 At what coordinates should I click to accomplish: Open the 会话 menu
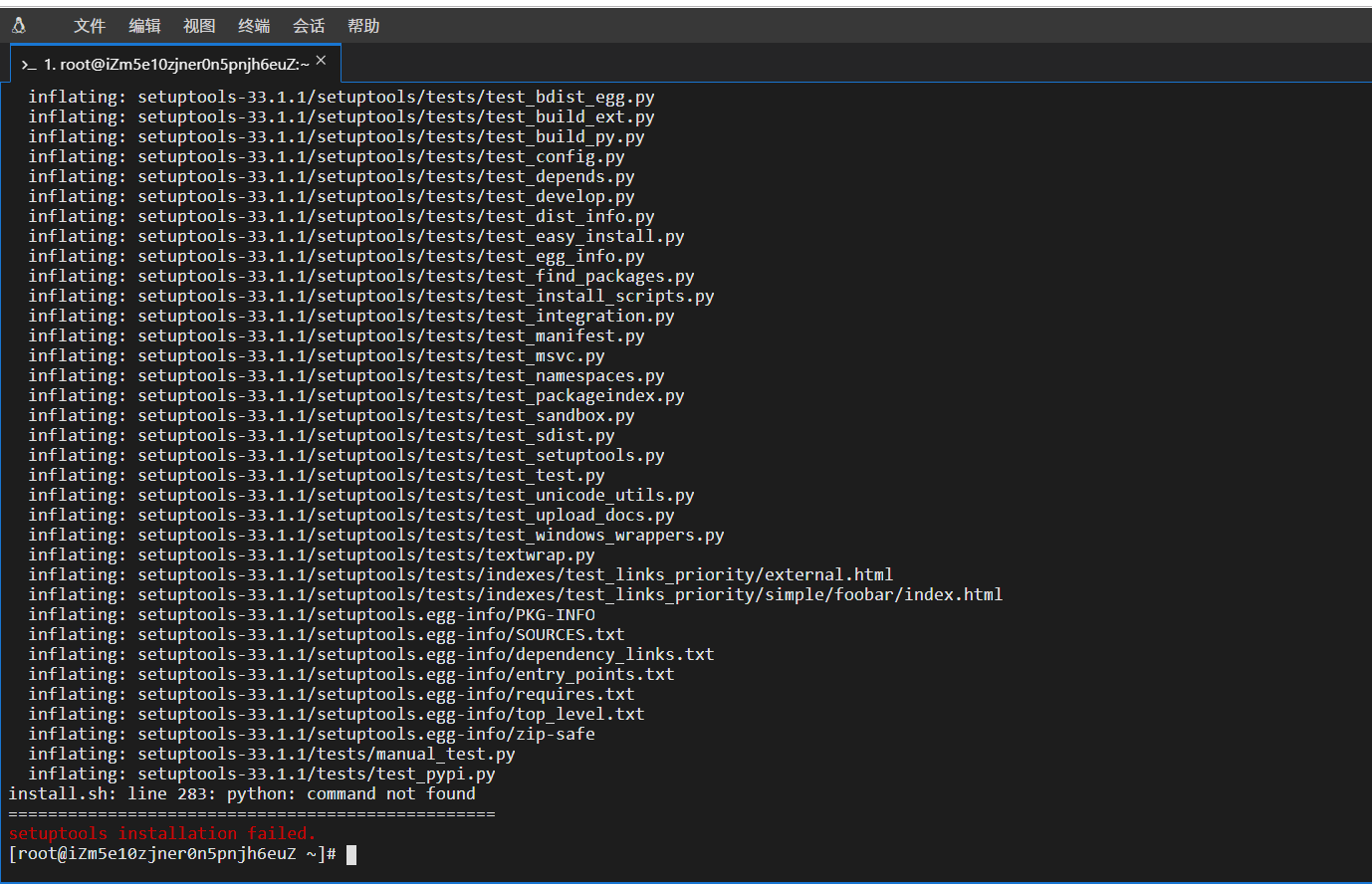tap(309, 26)
